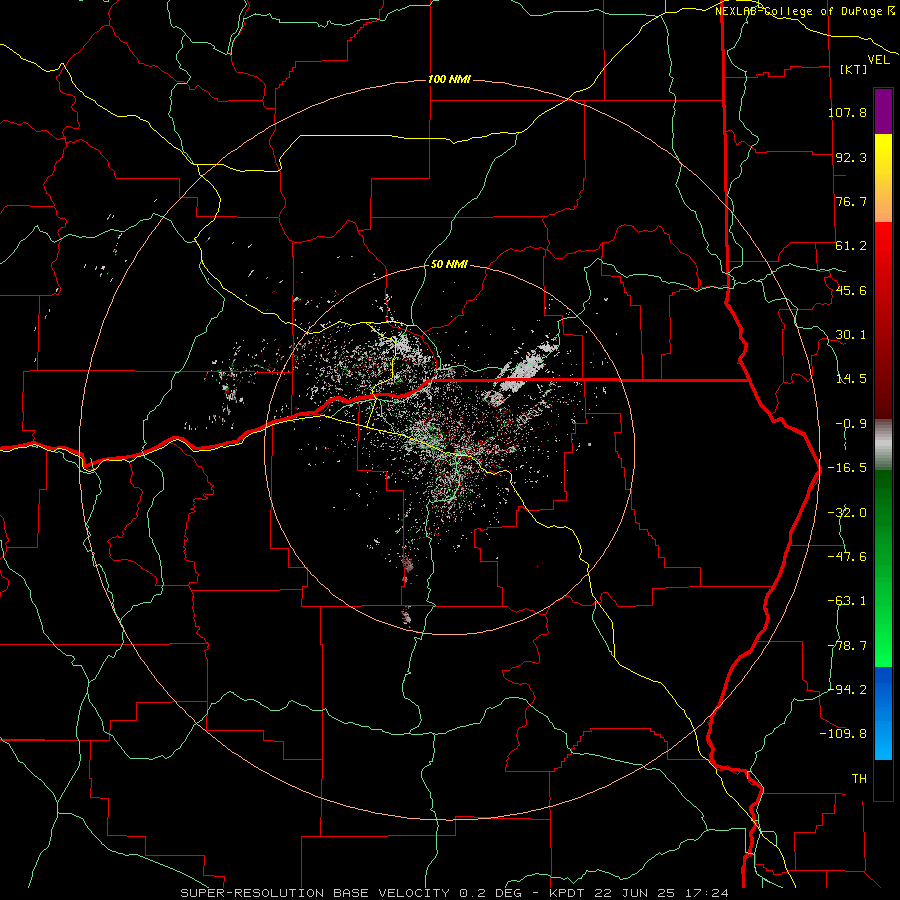Pick the yellow-orange segment of the color bar
900x900 pixels.
coord(883,178)
